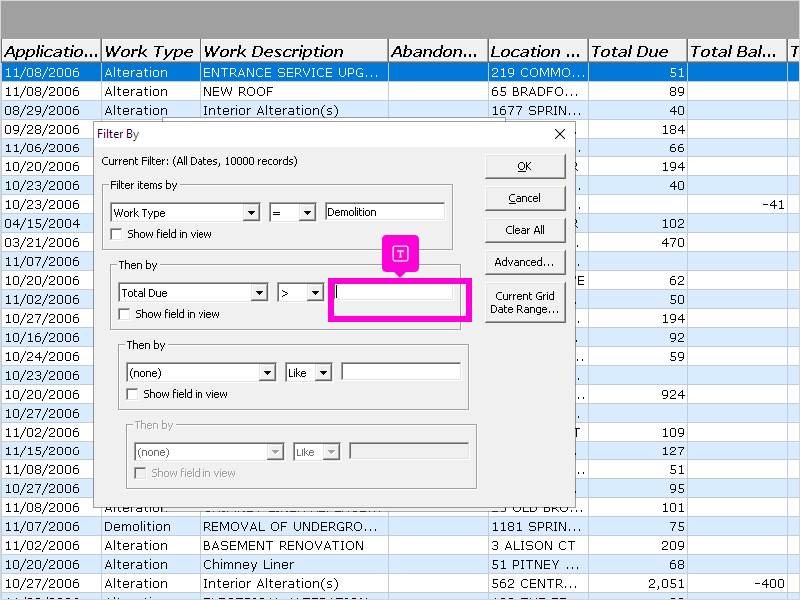
Task: Click the Total Due column header
Action: (637, 51)
